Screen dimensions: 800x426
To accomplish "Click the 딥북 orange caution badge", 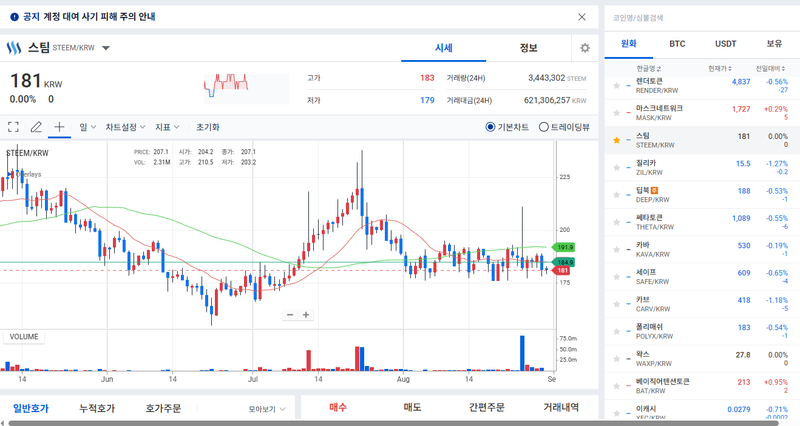I will (655, 191).
